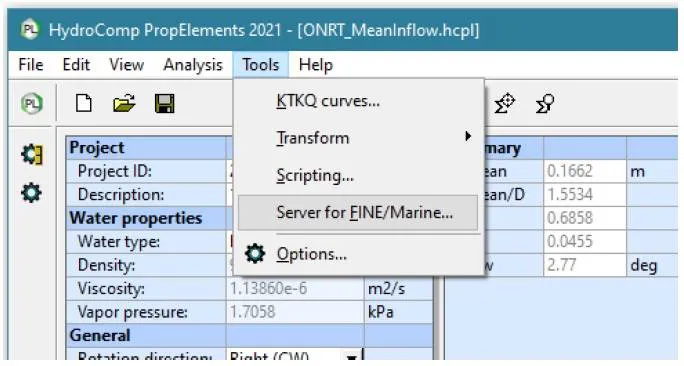This screenshot has height=366, width=684.
Task: Click the New file icon
Action: pyautogui.click(x=84, y=103)
